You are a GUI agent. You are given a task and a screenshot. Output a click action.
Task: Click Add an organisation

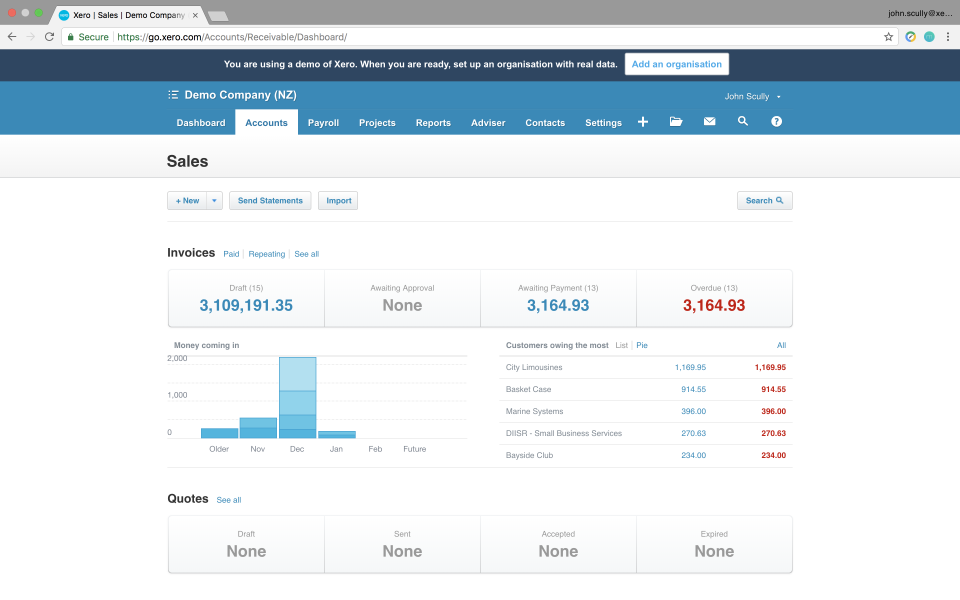677,63
